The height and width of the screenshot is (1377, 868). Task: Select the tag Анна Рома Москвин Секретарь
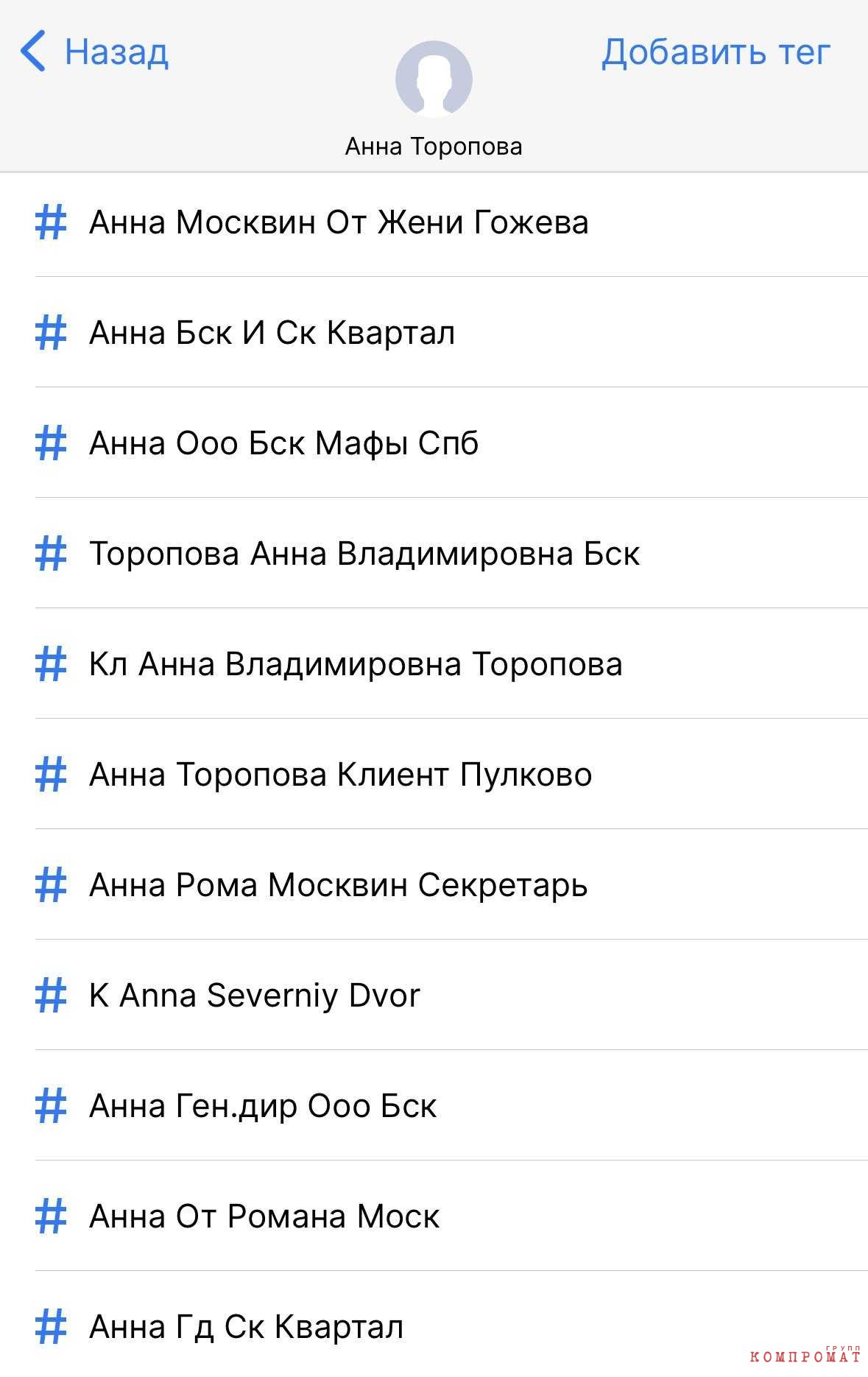coord(451,884)
